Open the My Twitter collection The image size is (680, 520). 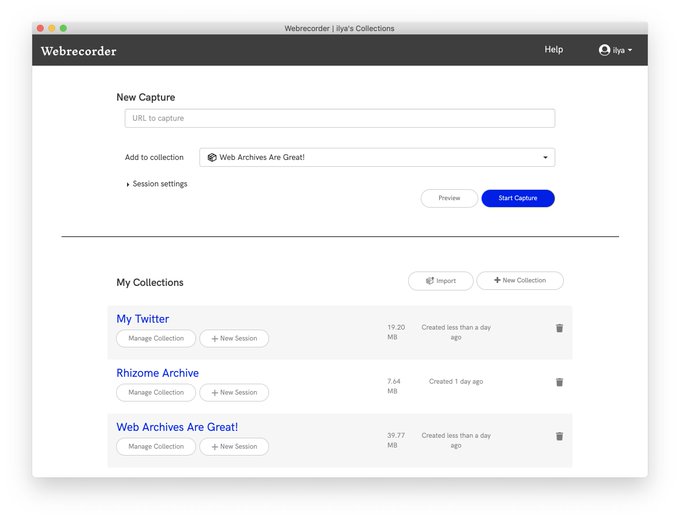point(143,319)
